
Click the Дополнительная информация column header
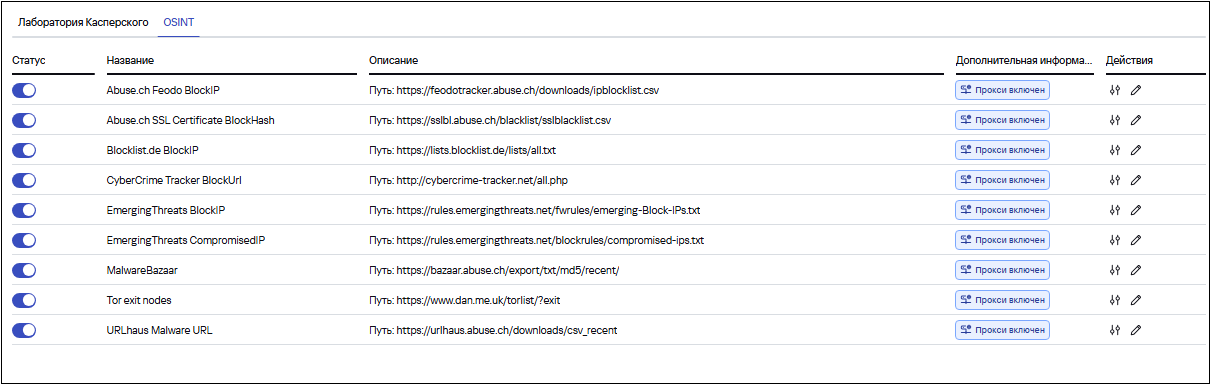click(x=1024, y=60)
